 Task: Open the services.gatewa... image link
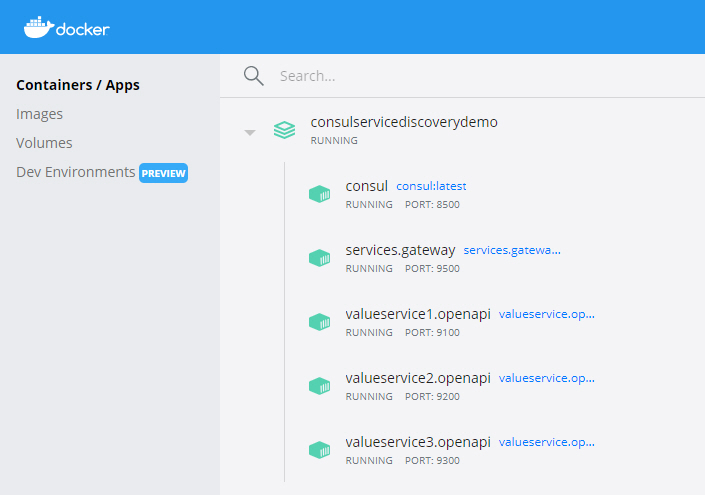click(x=512, y=250)
